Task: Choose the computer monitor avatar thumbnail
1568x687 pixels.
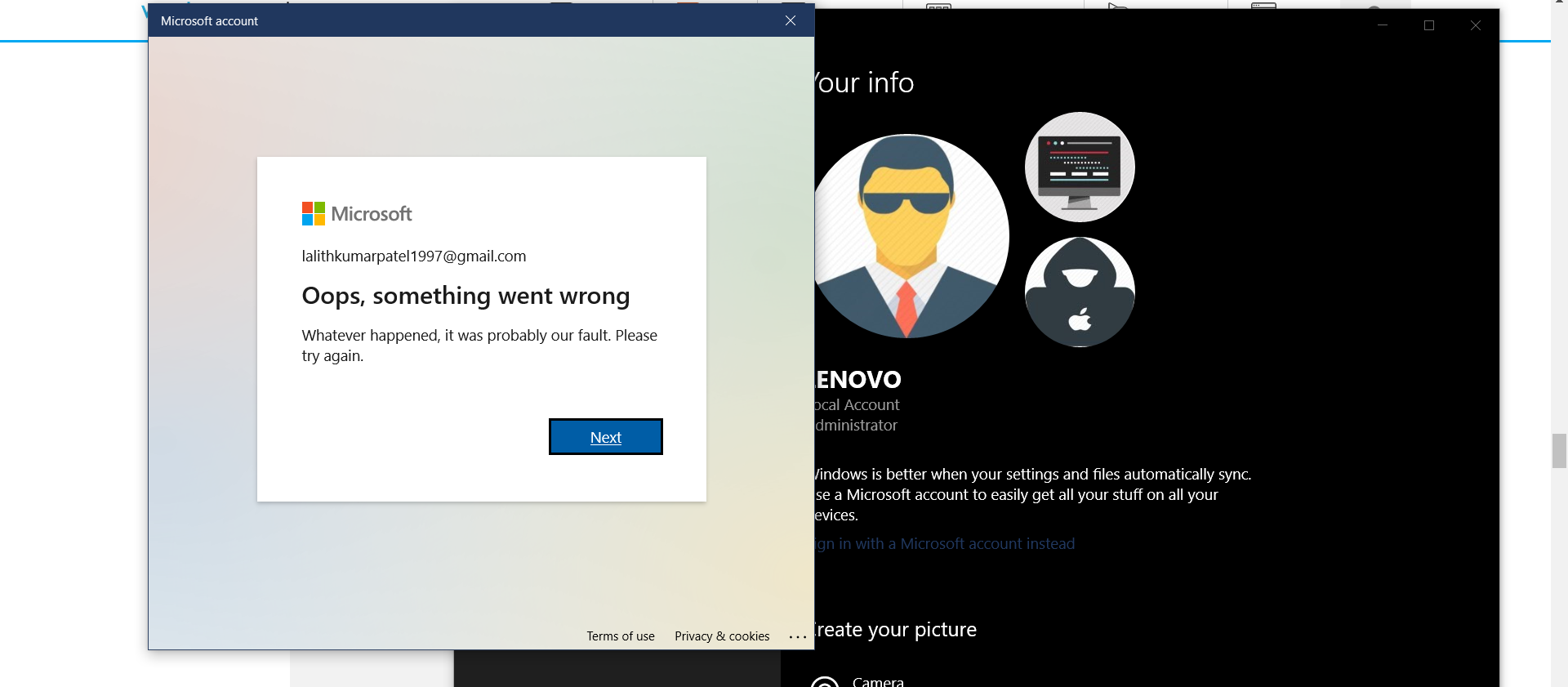Action: click(1080, 167)
